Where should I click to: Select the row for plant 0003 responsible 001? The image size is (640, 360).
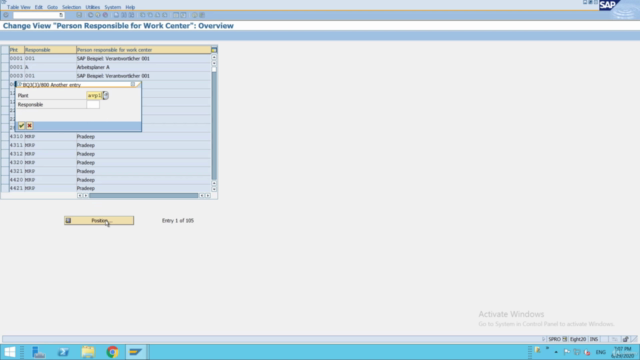click(5, 76)
